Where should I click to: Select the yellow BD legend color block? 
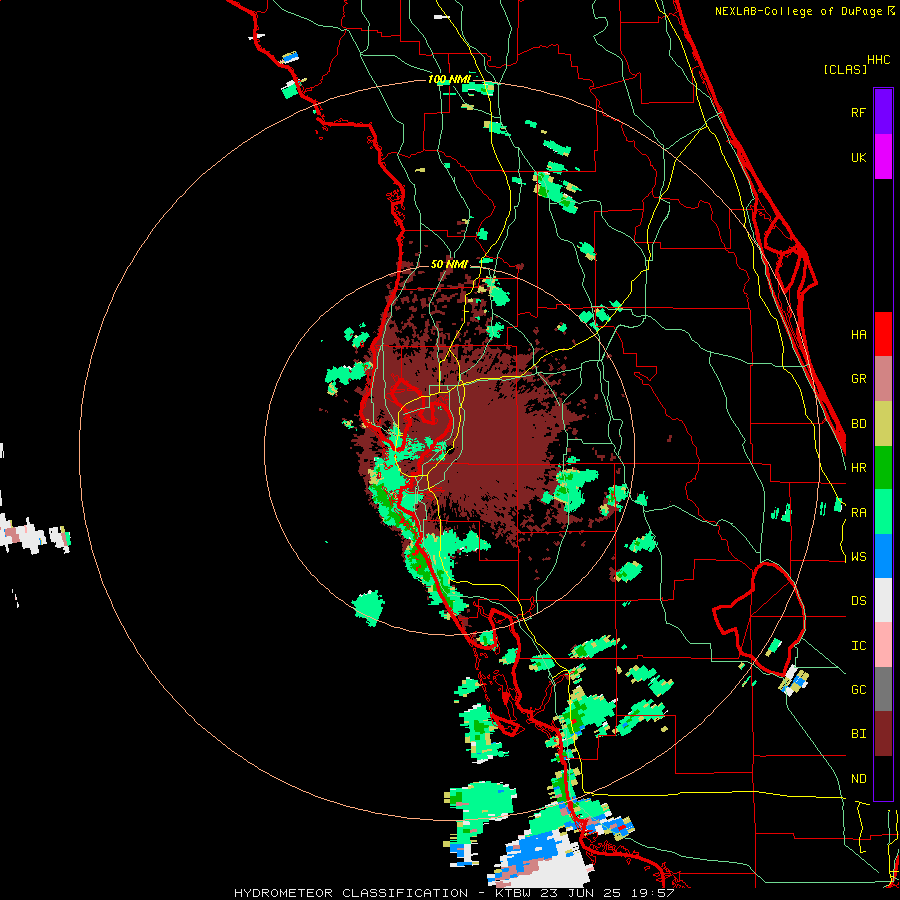tap(883, 424)
